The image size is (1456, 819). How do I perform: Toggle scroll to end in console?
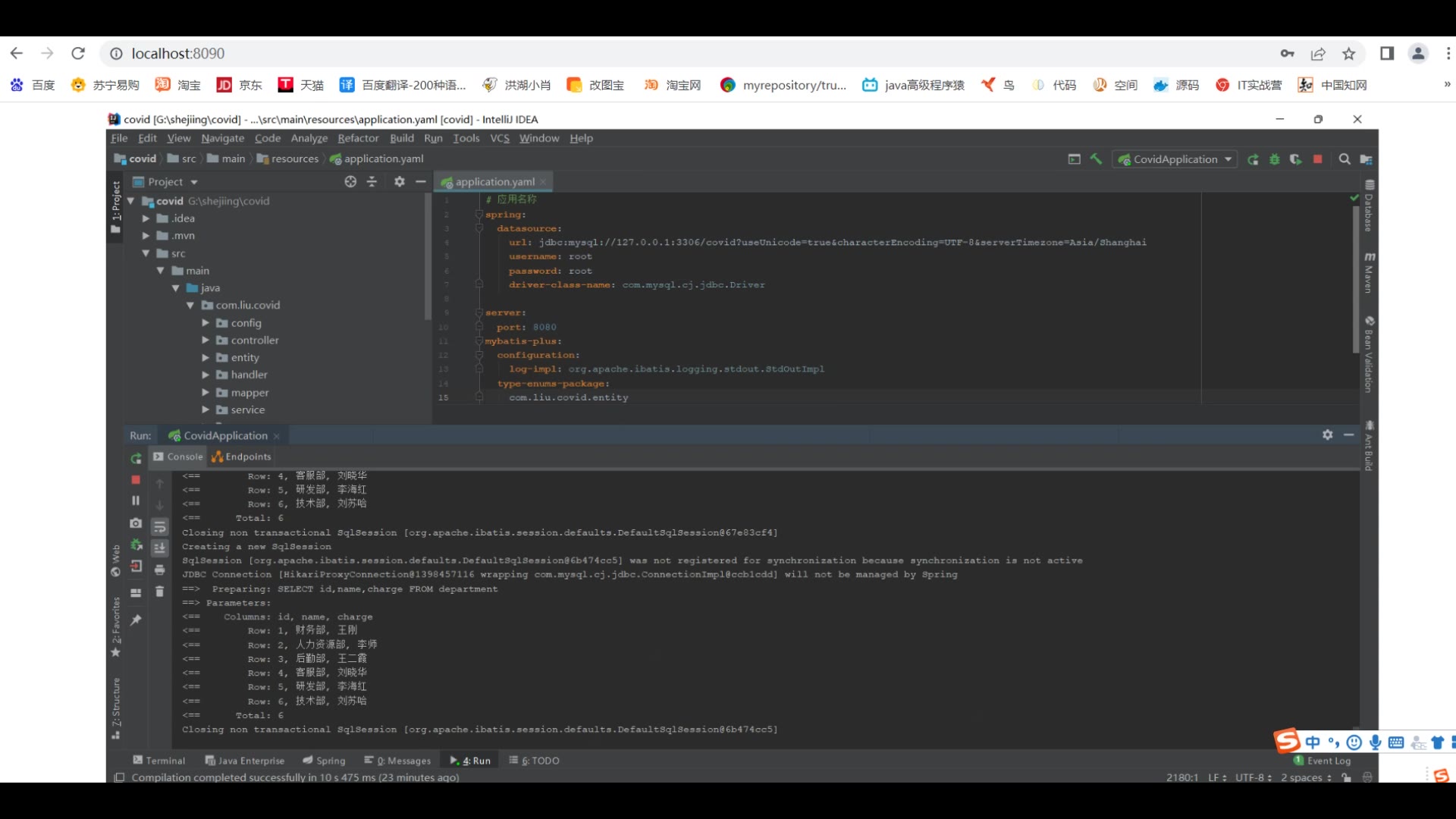[x=159, y=548]
